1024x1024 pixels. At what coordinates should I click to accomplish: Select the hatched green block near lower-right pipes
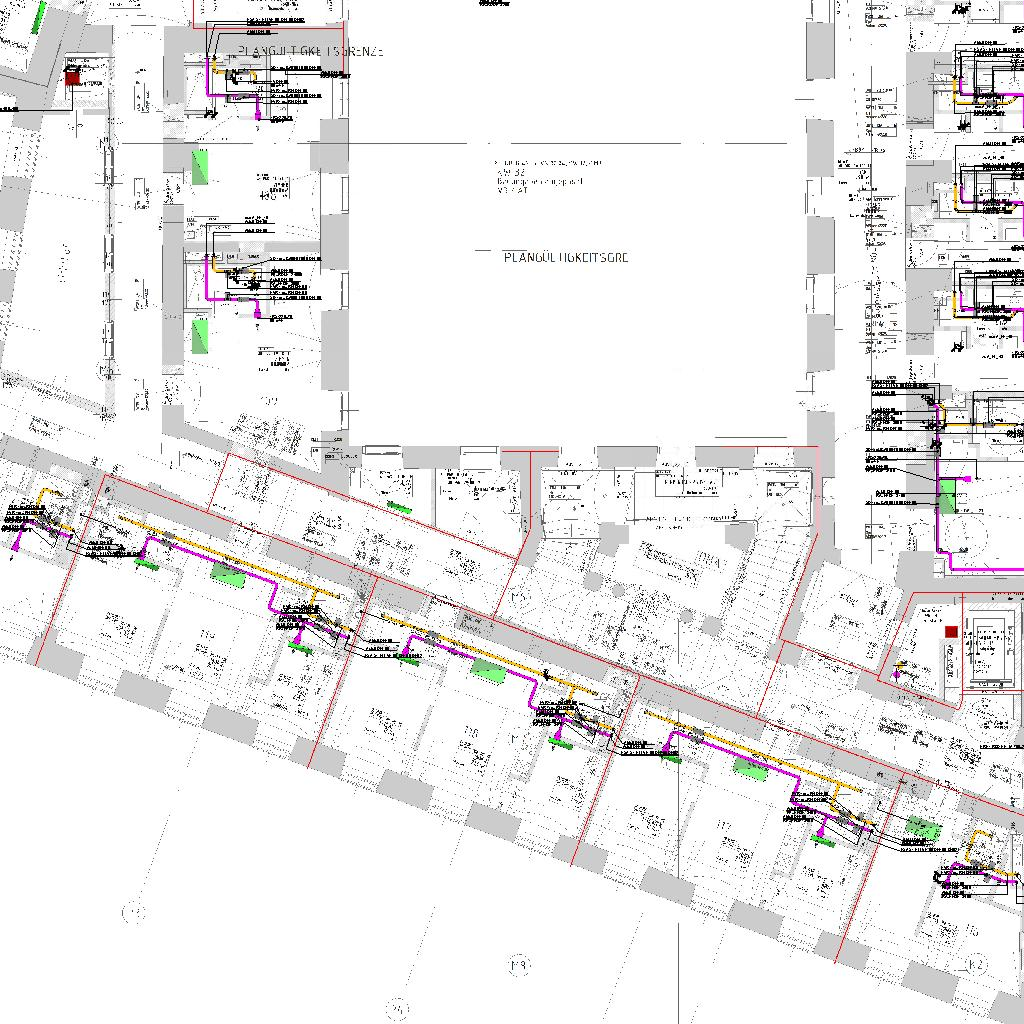pyautogui.click(x=923, y=828)
